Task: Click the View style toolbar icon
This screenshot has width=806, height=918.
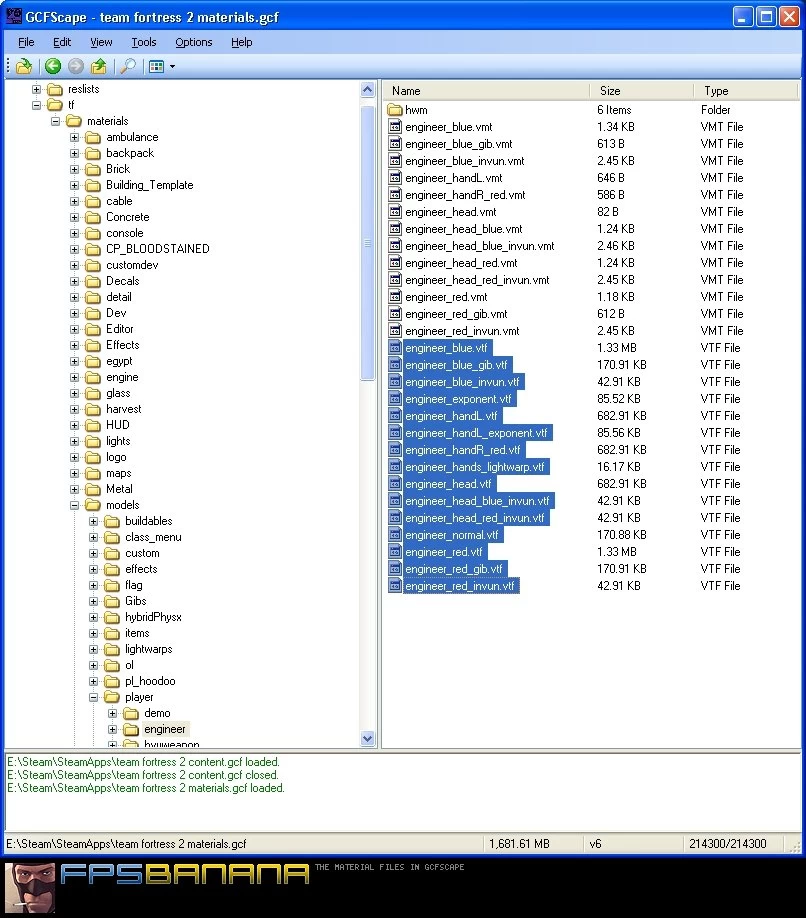Action: pyautogui.click(x=156, y=66)
